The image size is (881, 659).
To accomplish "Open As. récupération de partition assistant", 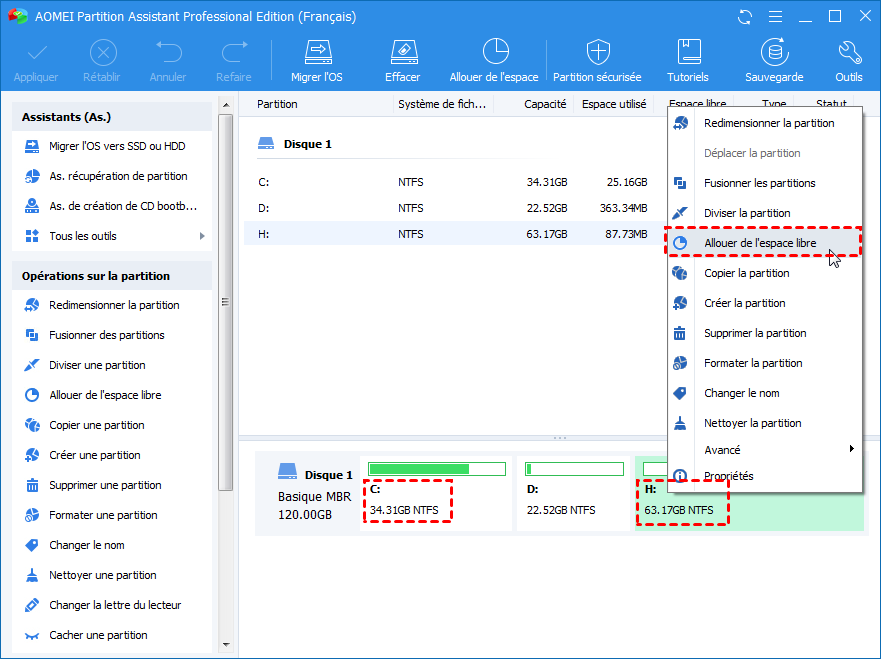I will (x=112, y=176).
